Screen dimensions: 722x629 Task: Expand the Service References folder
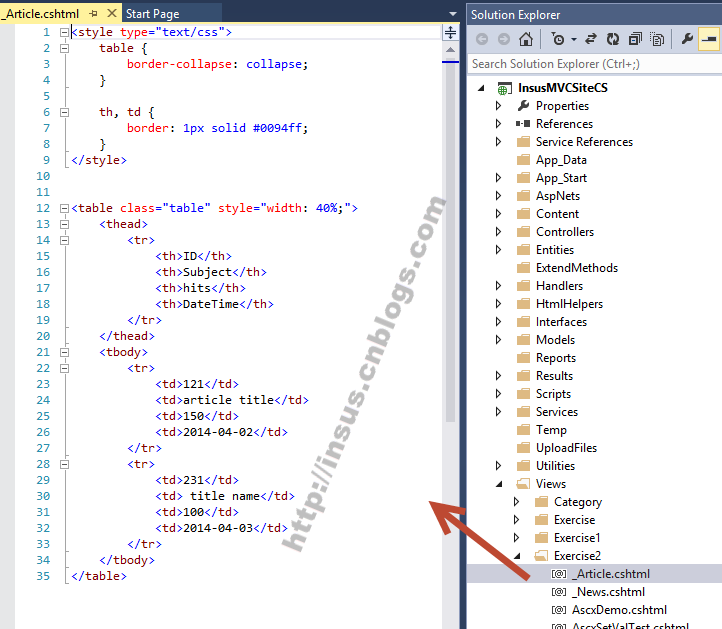[498, 142]
